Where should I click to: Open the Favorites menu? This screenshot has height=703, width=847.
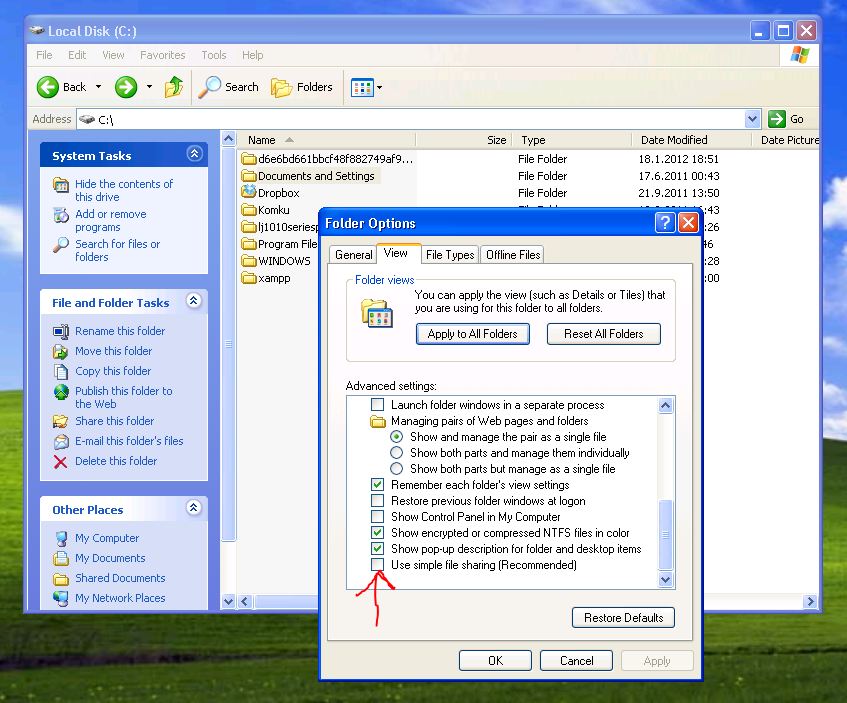pos(162,55)
